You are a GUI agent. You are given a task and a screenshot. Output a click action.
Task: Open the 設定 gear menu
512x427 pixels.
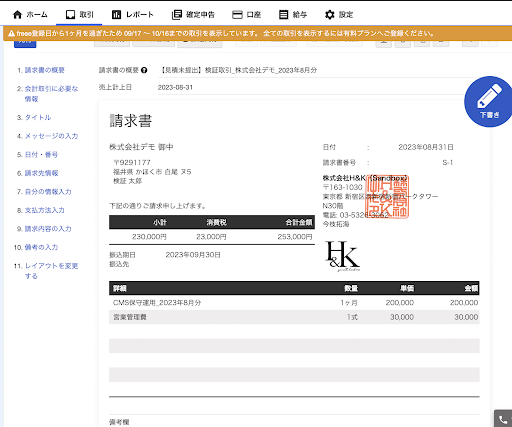tap(339, 15)
